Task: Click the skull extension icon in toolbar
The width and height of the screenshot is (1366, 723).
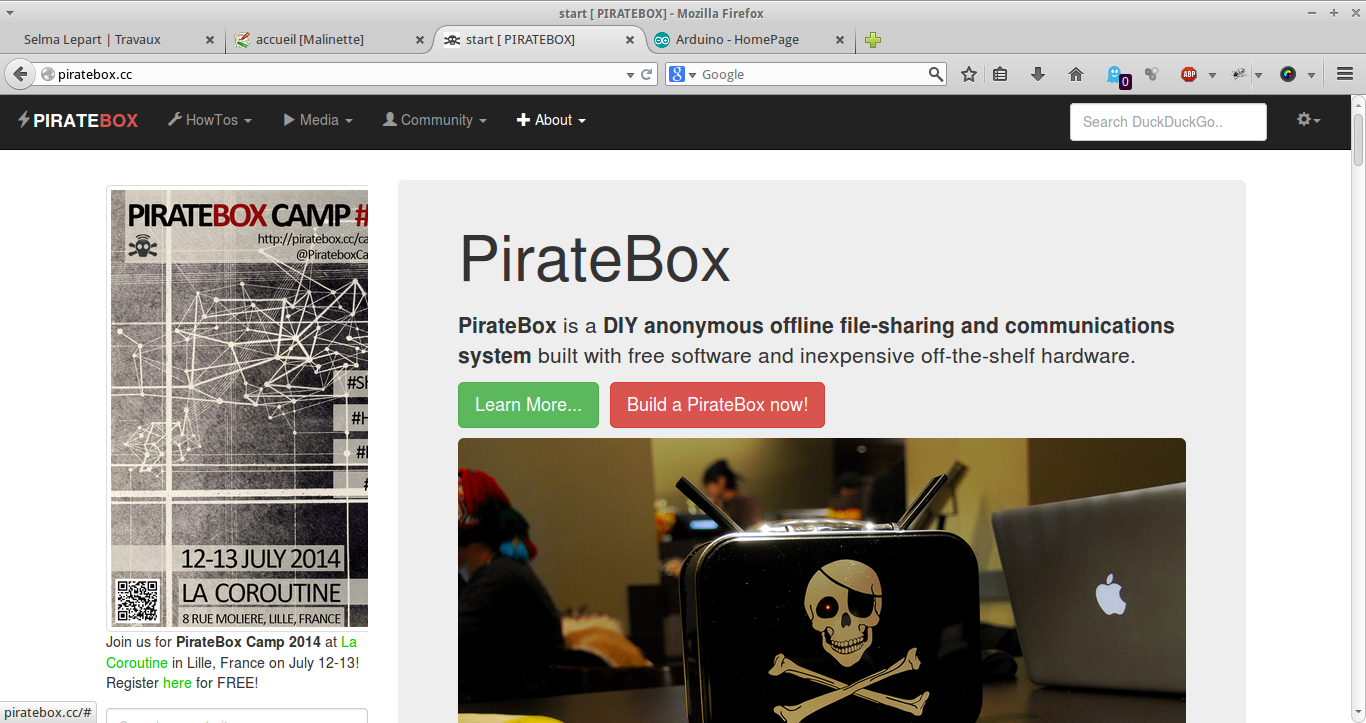Action: pos(1240,74)
